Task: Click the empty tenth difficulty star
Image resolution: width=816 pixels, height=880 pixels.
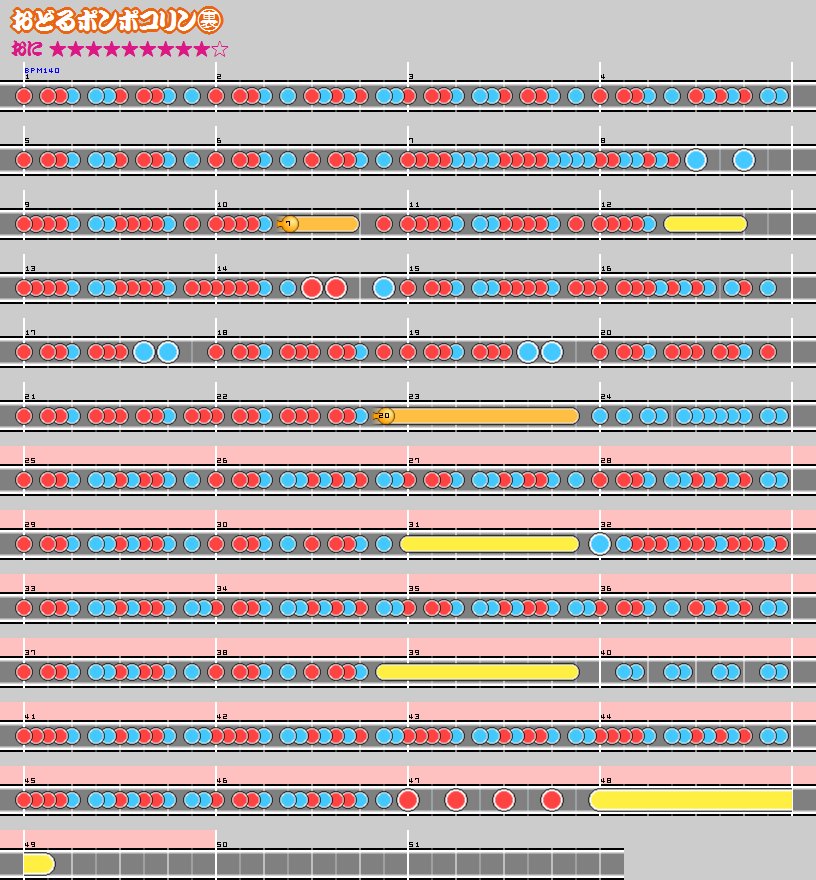Action: tap(220, 49)
